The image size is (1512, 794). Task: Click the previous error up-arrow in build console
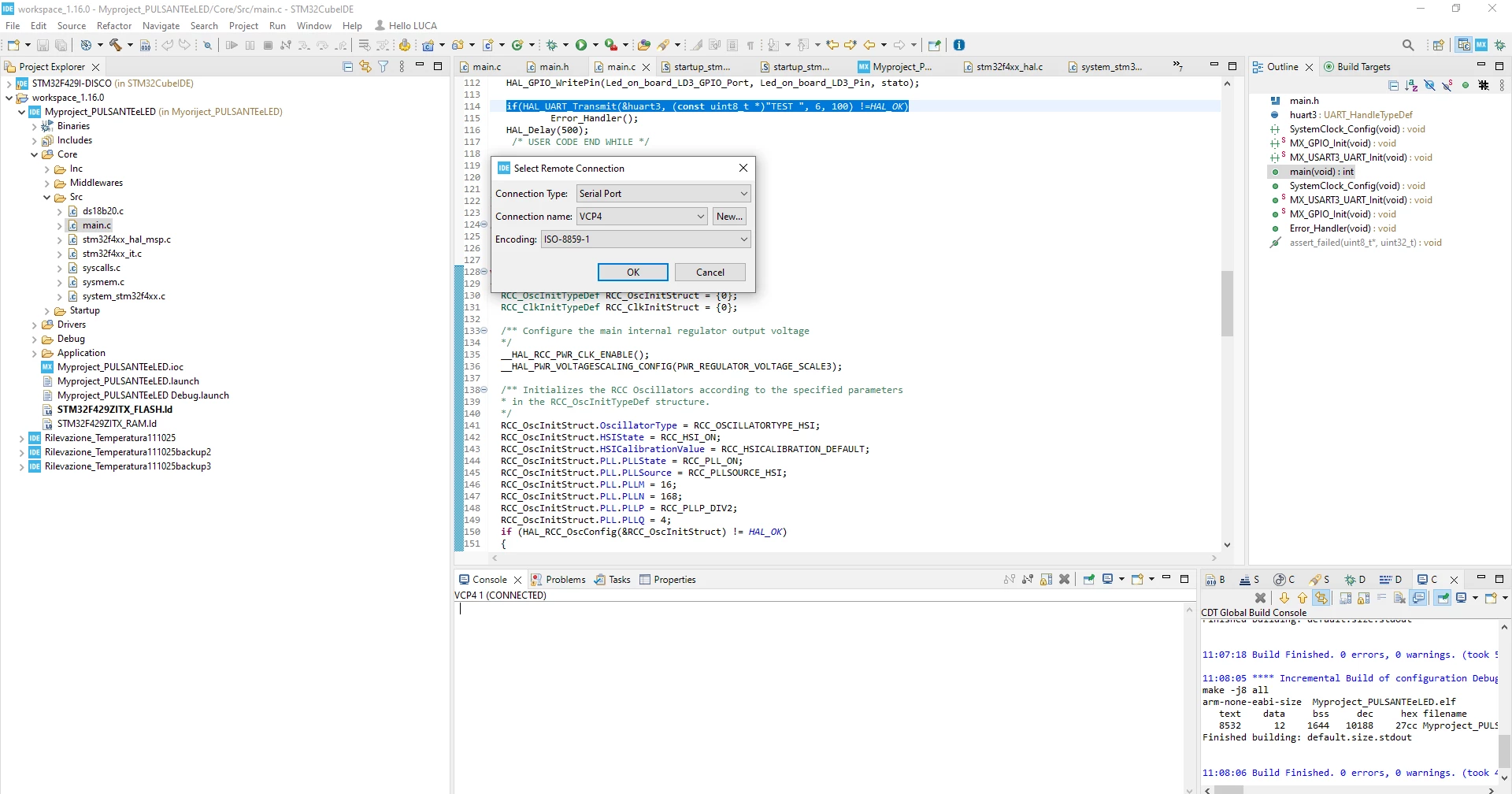pyautogui.click(x=1303, y=598)
